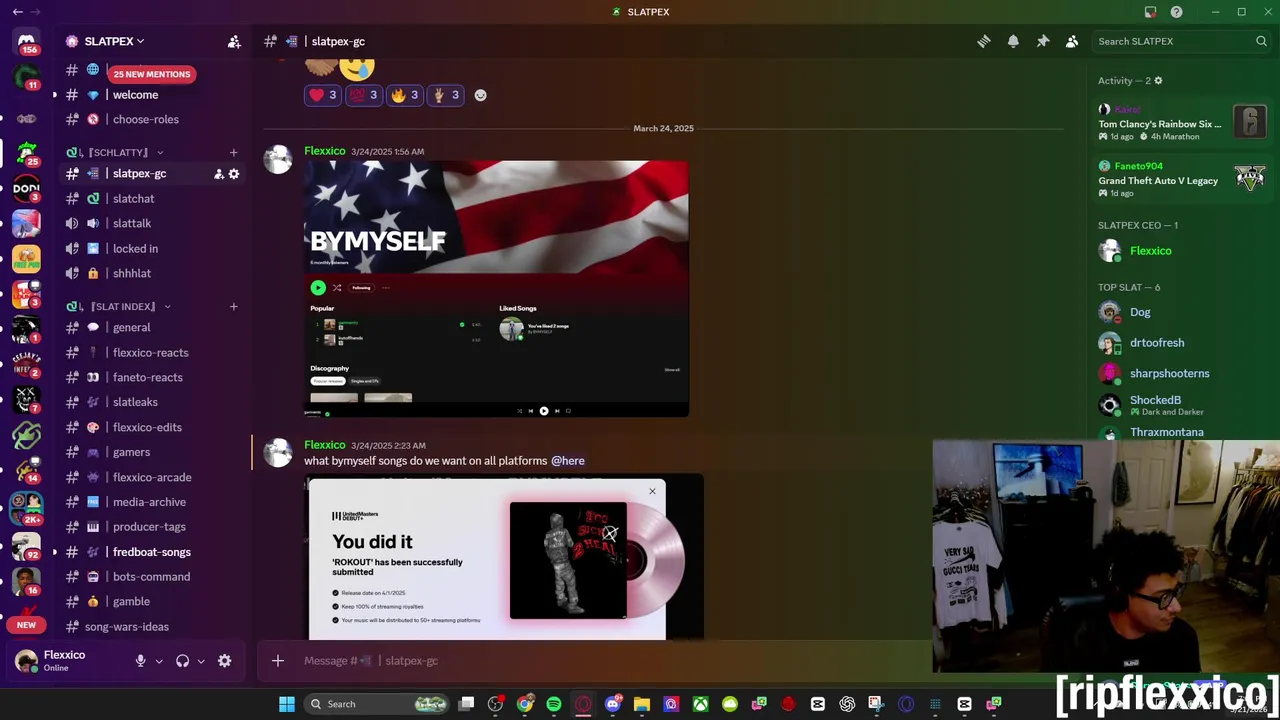Toggle the hand emoji reaction
This screenshot has width=1280, height=720.
coord(445,95)
